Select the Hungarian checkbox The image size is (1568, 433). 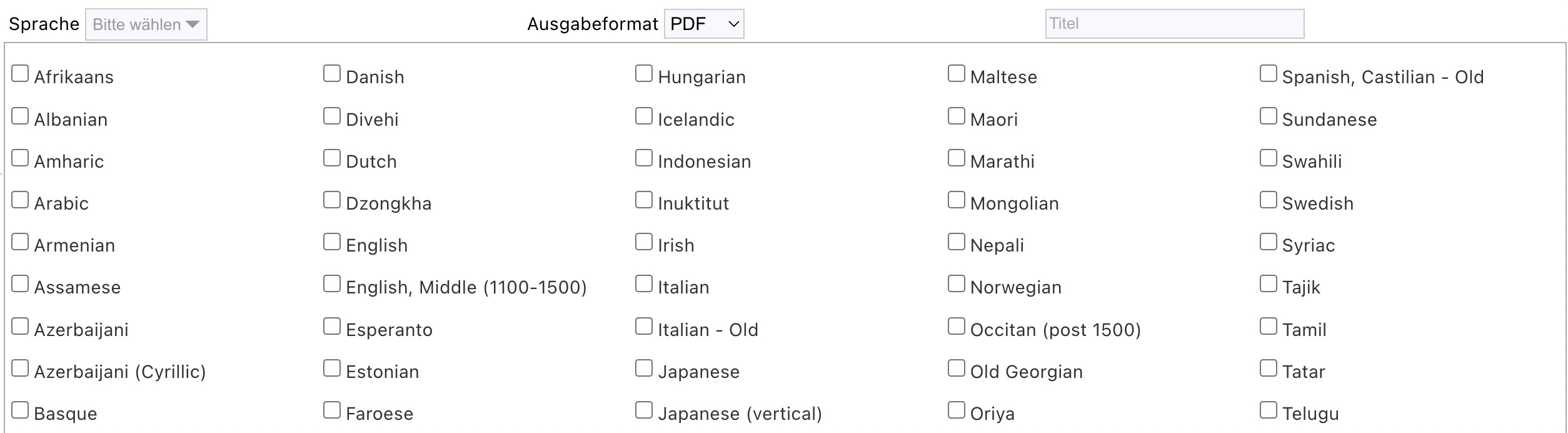click(644, 74)
